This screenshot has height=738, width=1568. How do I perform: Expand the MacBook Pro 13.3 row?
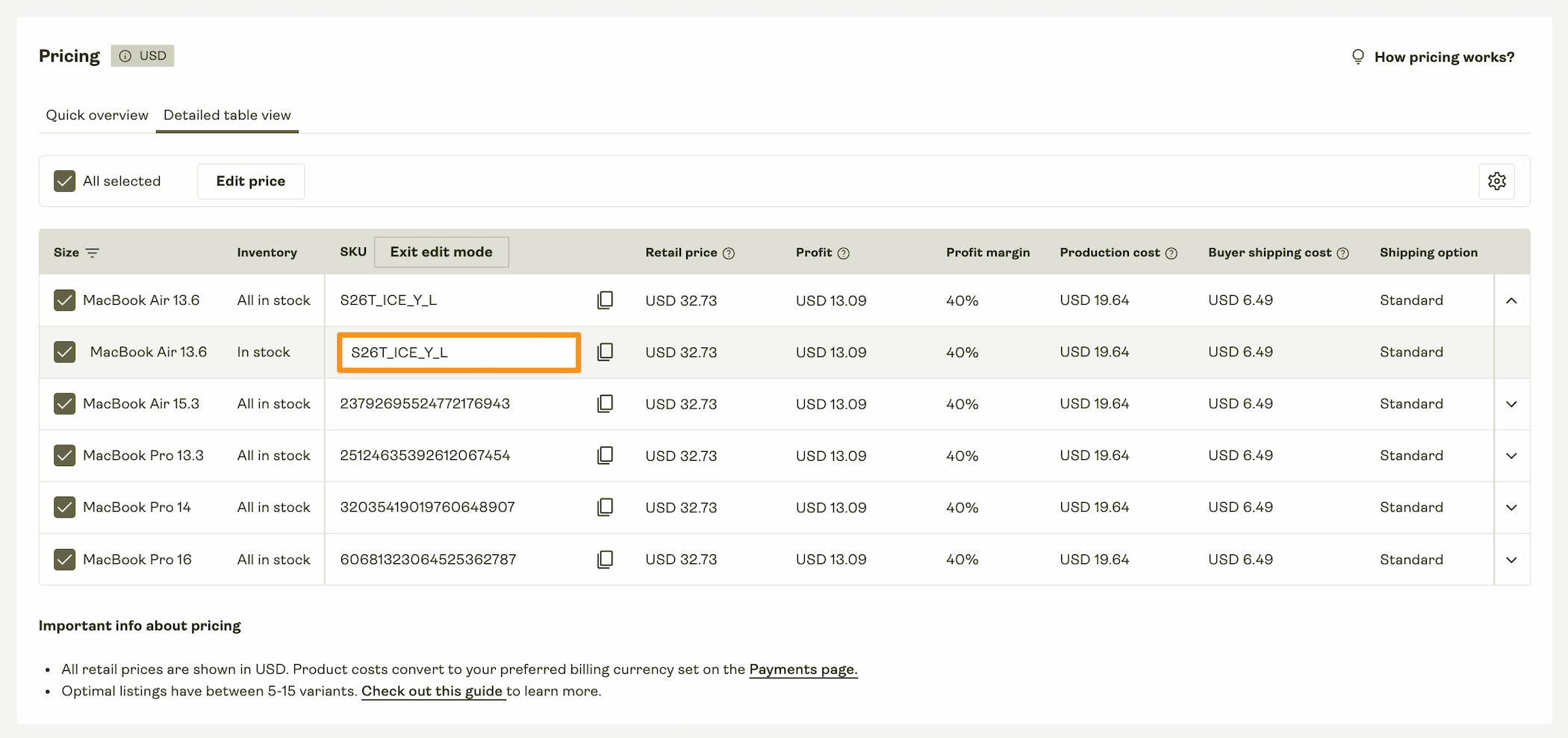[1511, 456]
